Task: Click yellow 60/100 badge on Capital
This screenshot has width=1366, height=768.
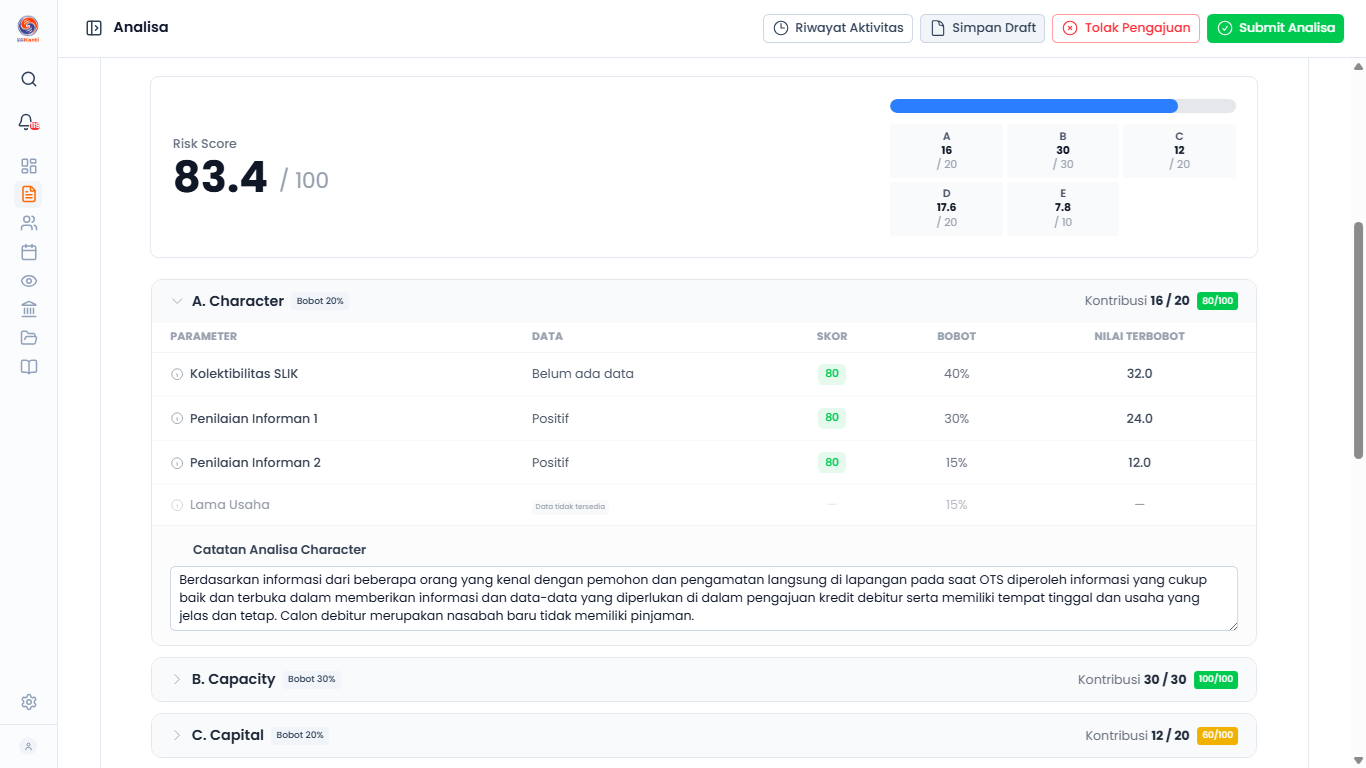Action: pyautogui.click(x=1217, y=735)
